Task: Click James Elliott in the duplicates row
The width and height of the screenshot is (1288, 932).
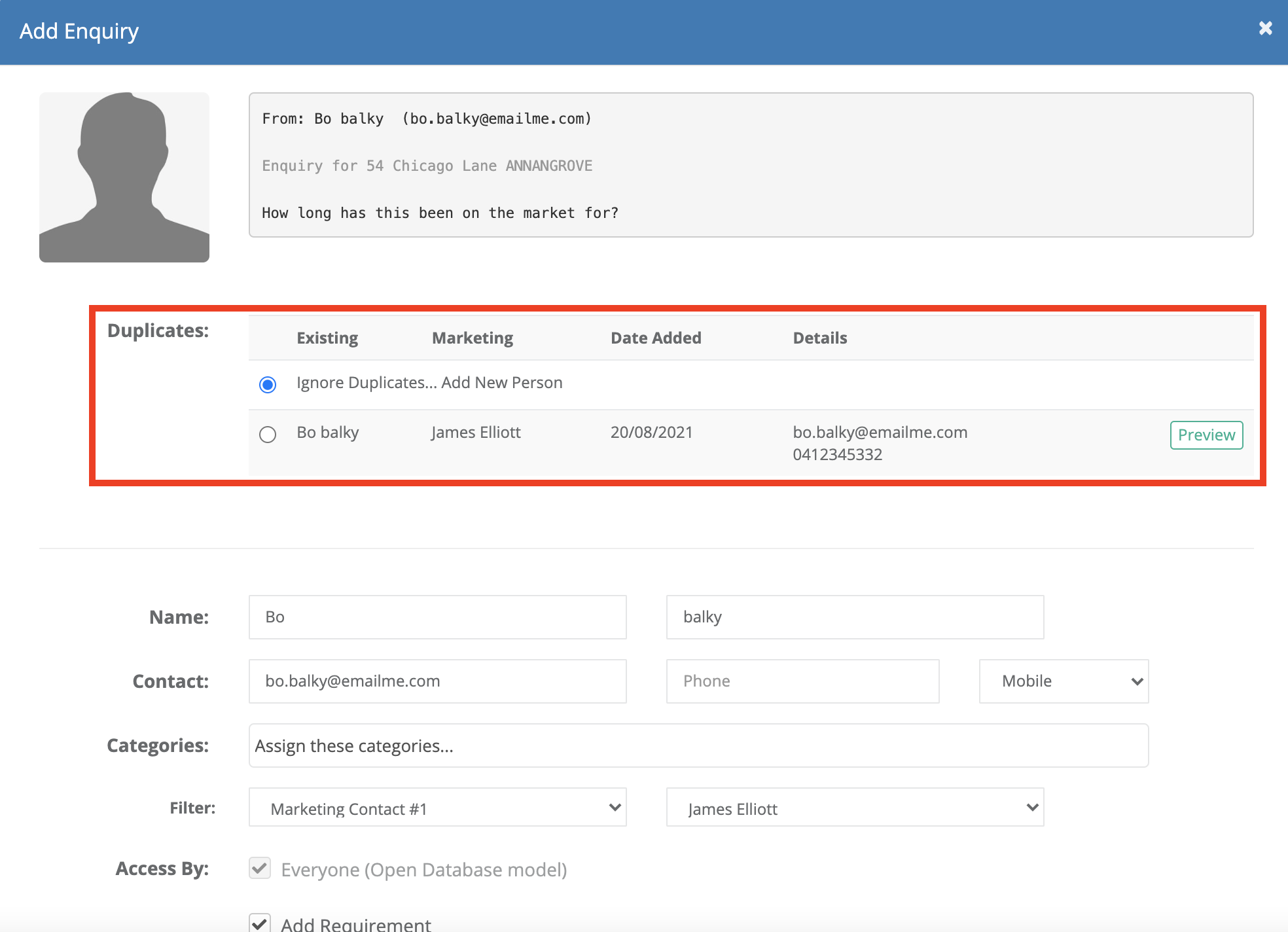Action: (476, 432)
